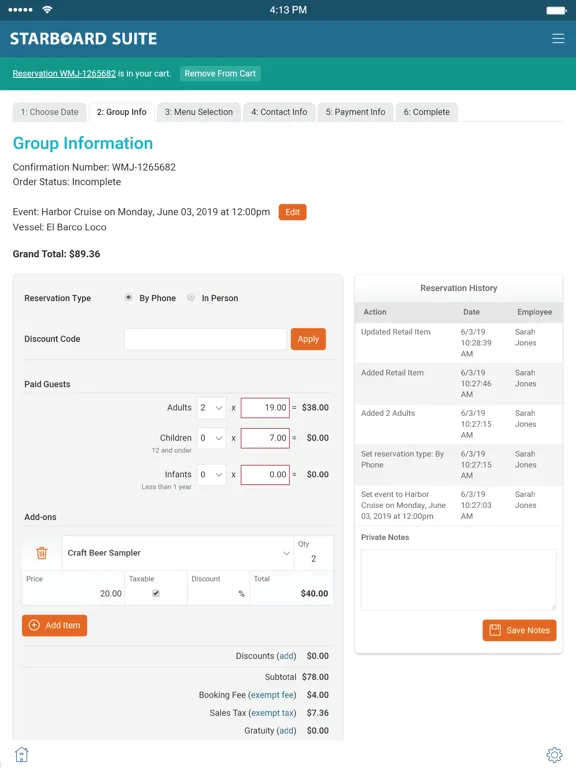Image resolution: width=576 pixels, height=768 pixels.
Task: Click the add-on Total $40.00 value
Action: click(x=314, y=594)
